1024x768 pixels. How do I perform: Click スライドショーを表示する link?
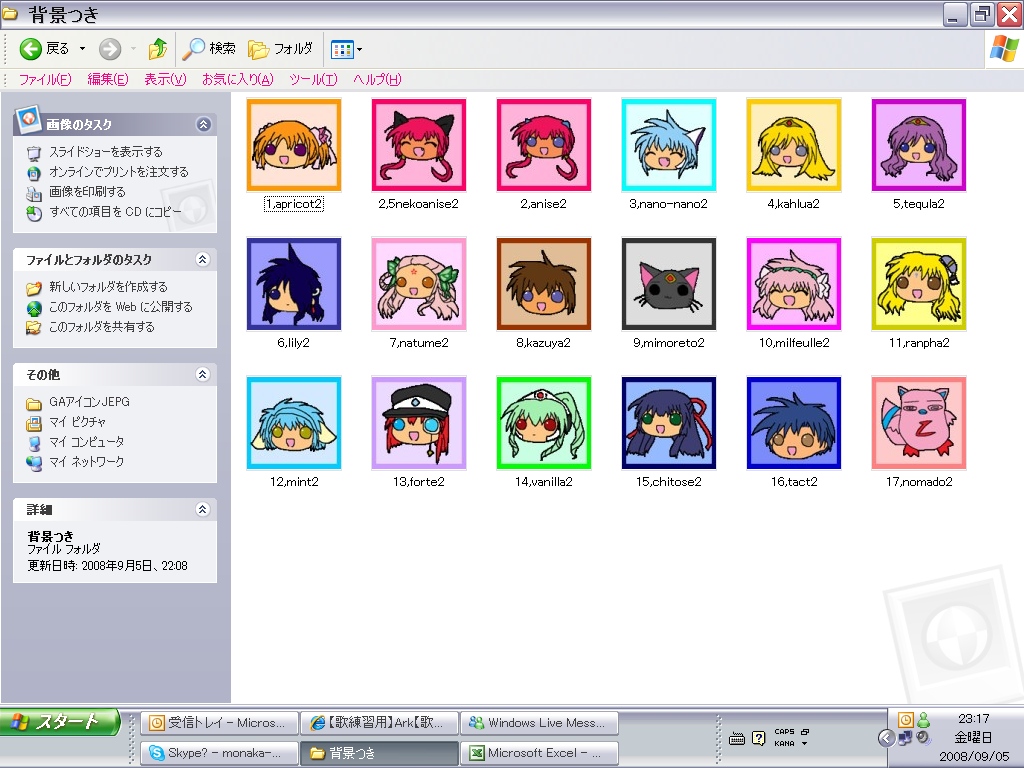coord(106,152)
